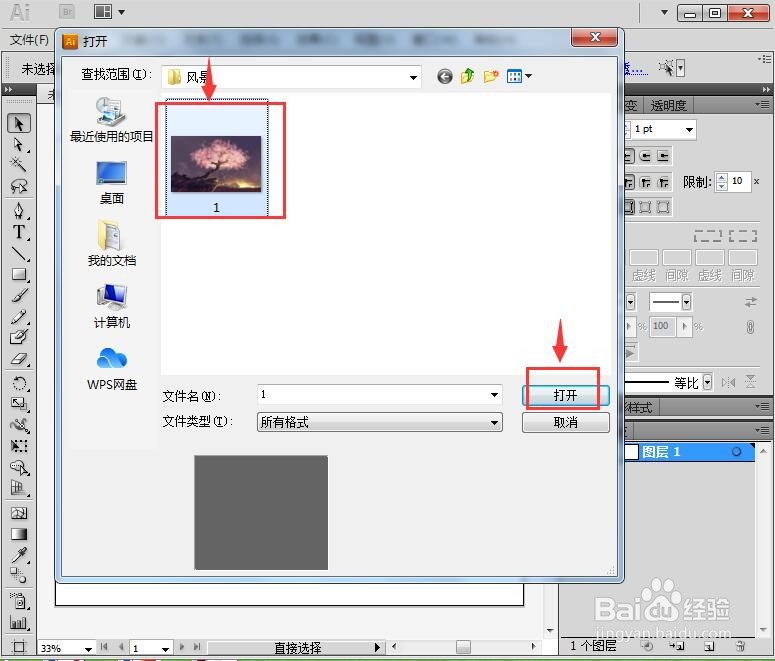Create a new folder in dialog
Screen dimensions: 775x661
tap(491, 76)
